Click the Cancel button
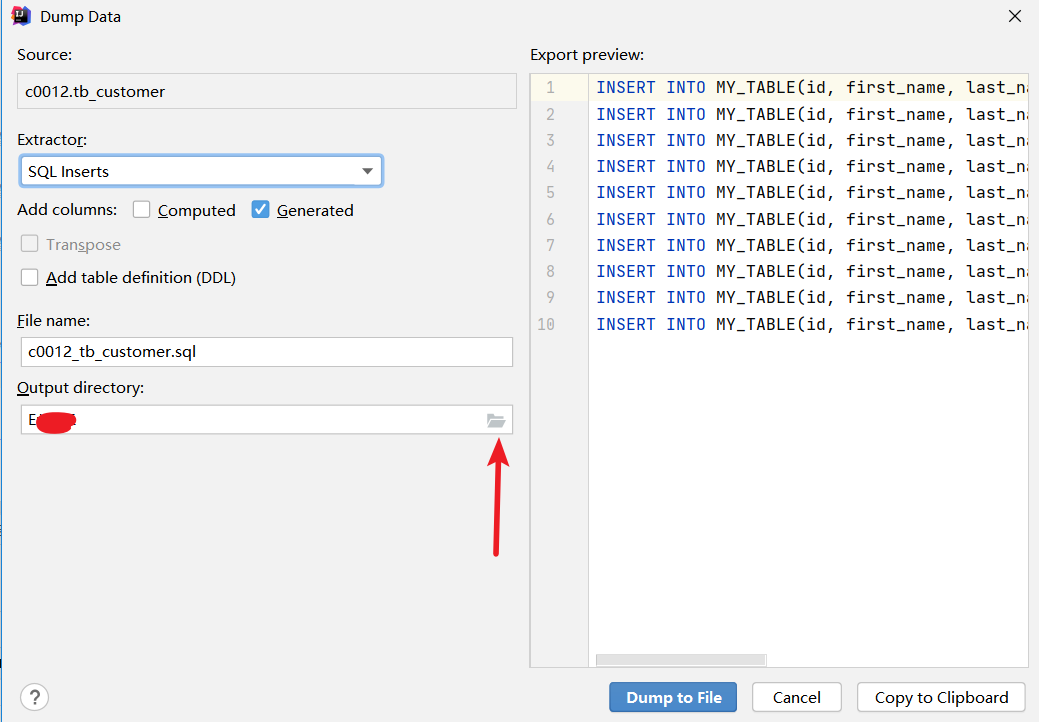1039x722 pixels. pyautogui.click(x=796, y=697)
